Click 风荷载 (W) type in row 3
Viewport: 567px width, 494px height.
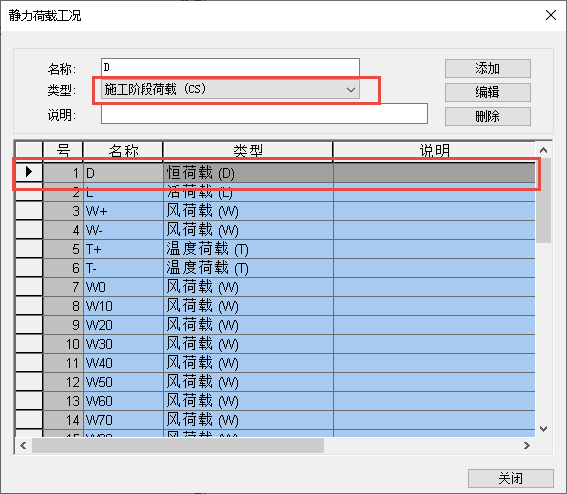[248, 211]
